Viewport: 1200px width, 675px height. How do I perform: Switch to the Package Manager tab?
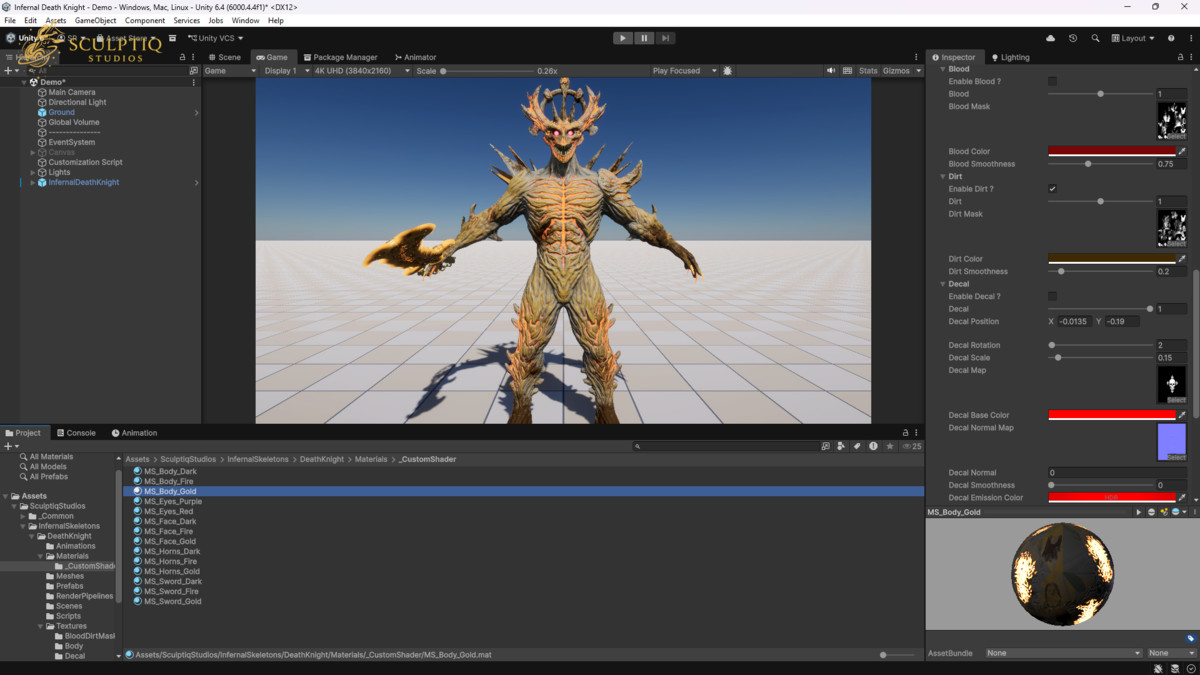pos(341,57)
